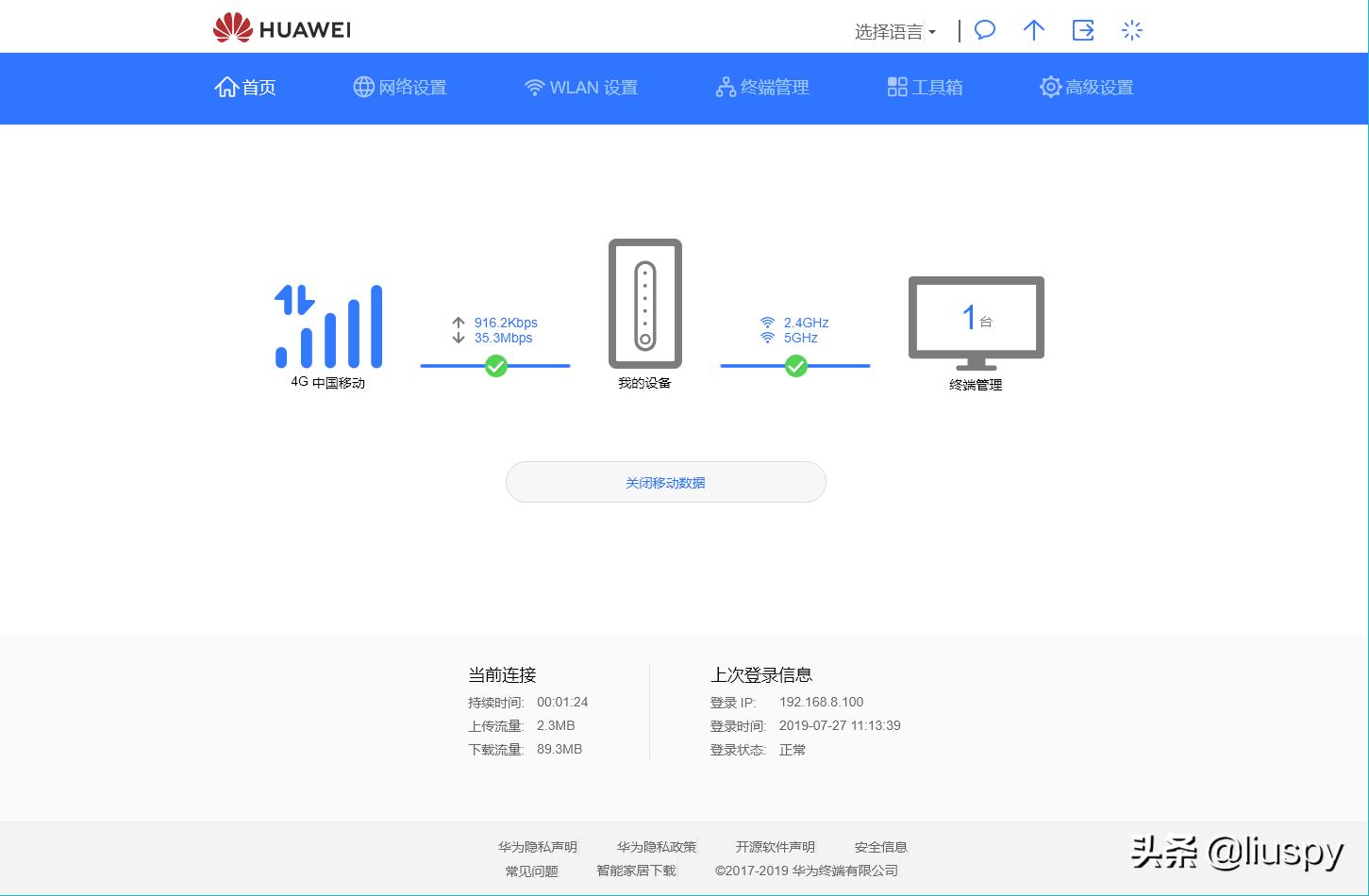The image size is (1369, 896).
Task: Click the message bubble icon in the header
Action: click(x=984, y=30)
